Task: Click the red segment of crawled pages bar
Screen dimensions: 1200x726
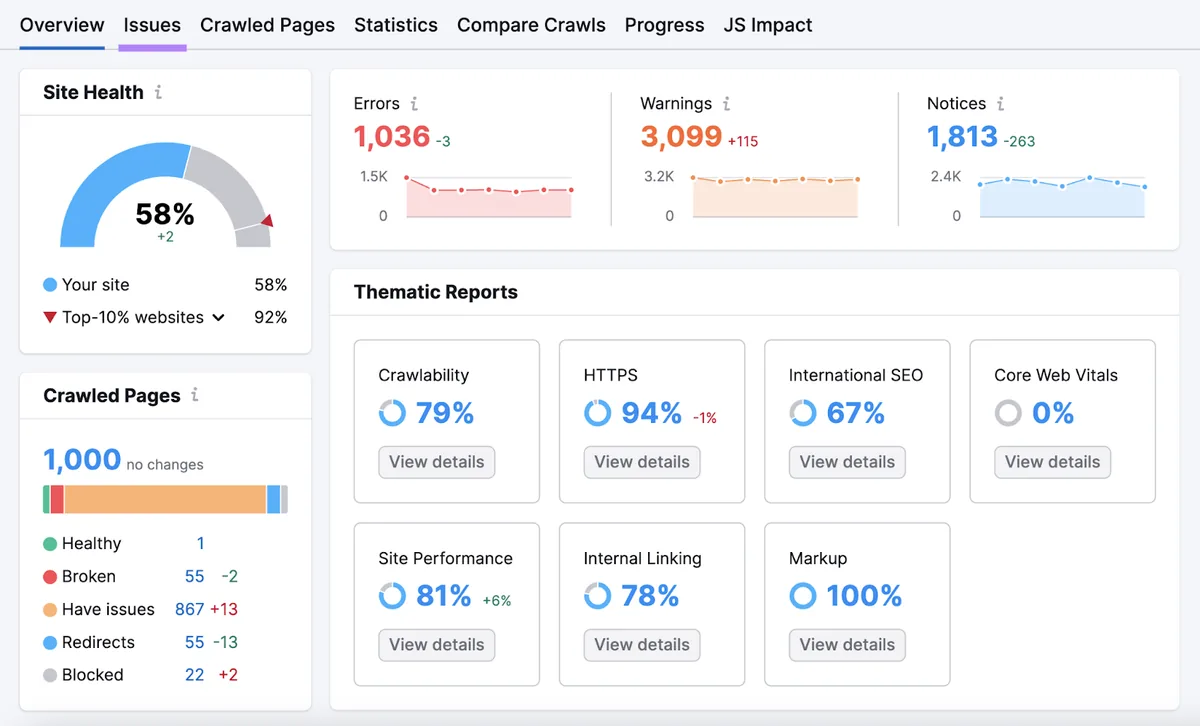Action: tap(57, 500)
